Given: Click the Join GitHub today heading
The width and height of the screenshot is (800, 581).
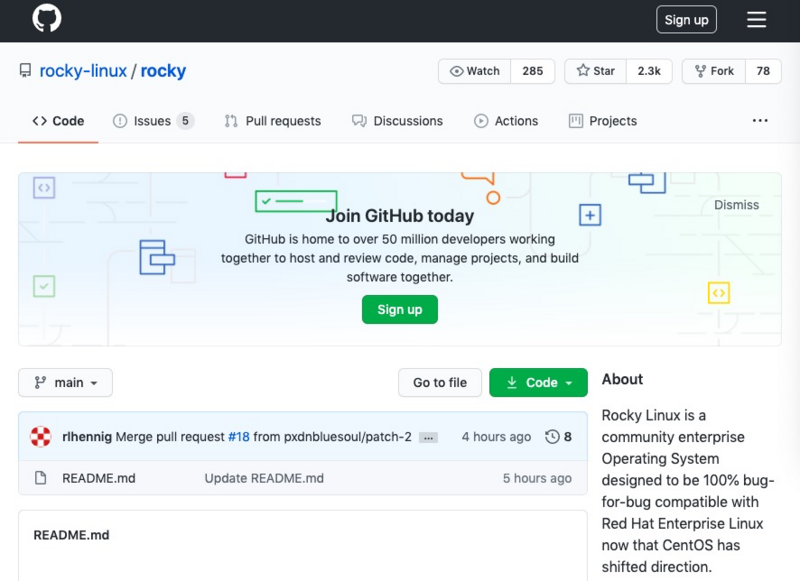Looking at the screenshot, I should [400, 216].
